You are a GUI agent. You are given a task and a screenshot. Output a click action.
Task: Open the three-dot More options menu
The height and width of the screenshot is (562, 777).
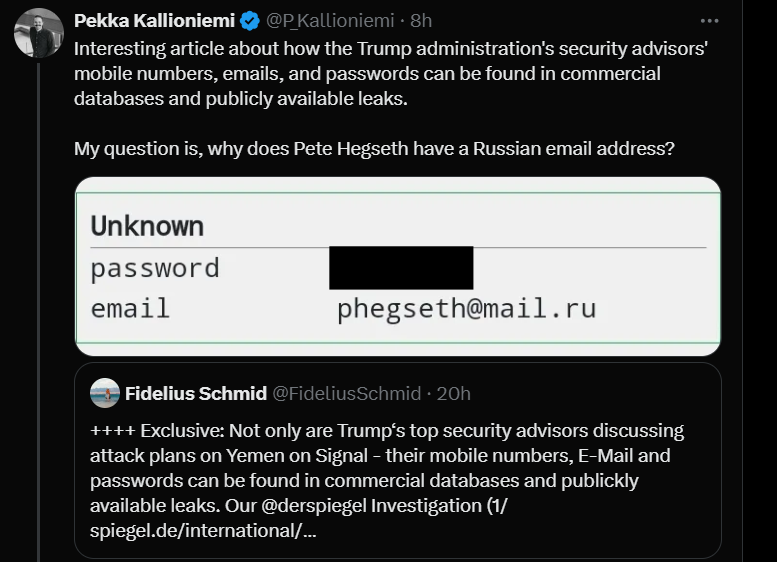coord(709,21)
